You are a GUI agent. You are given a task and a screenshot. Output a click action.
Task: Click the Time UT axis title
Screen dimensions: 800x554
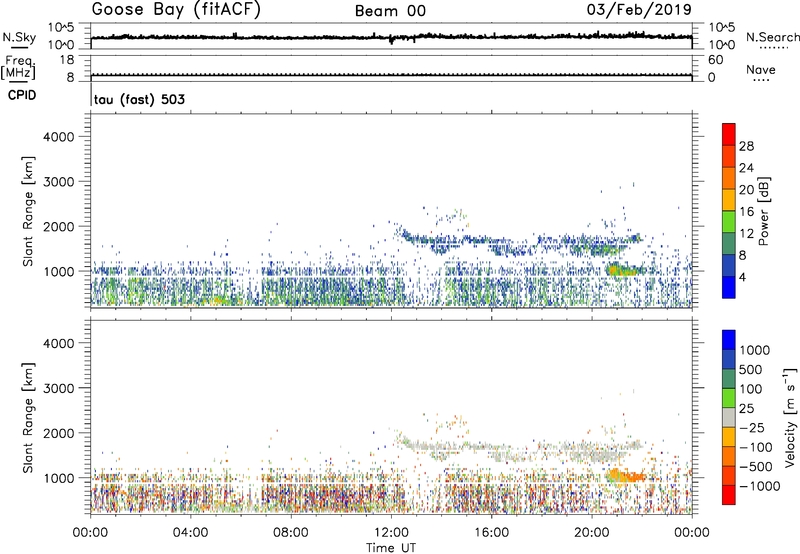391,548
